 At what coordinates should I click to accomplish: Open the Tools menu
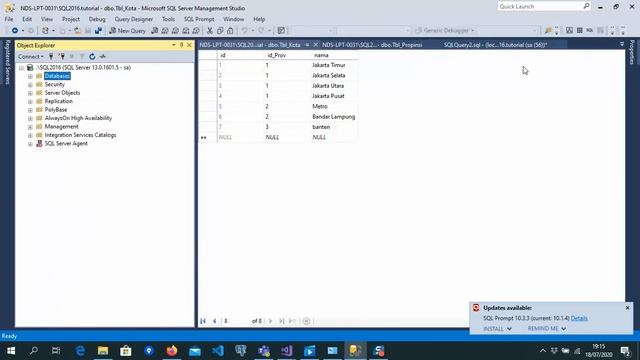pos(168,19)
